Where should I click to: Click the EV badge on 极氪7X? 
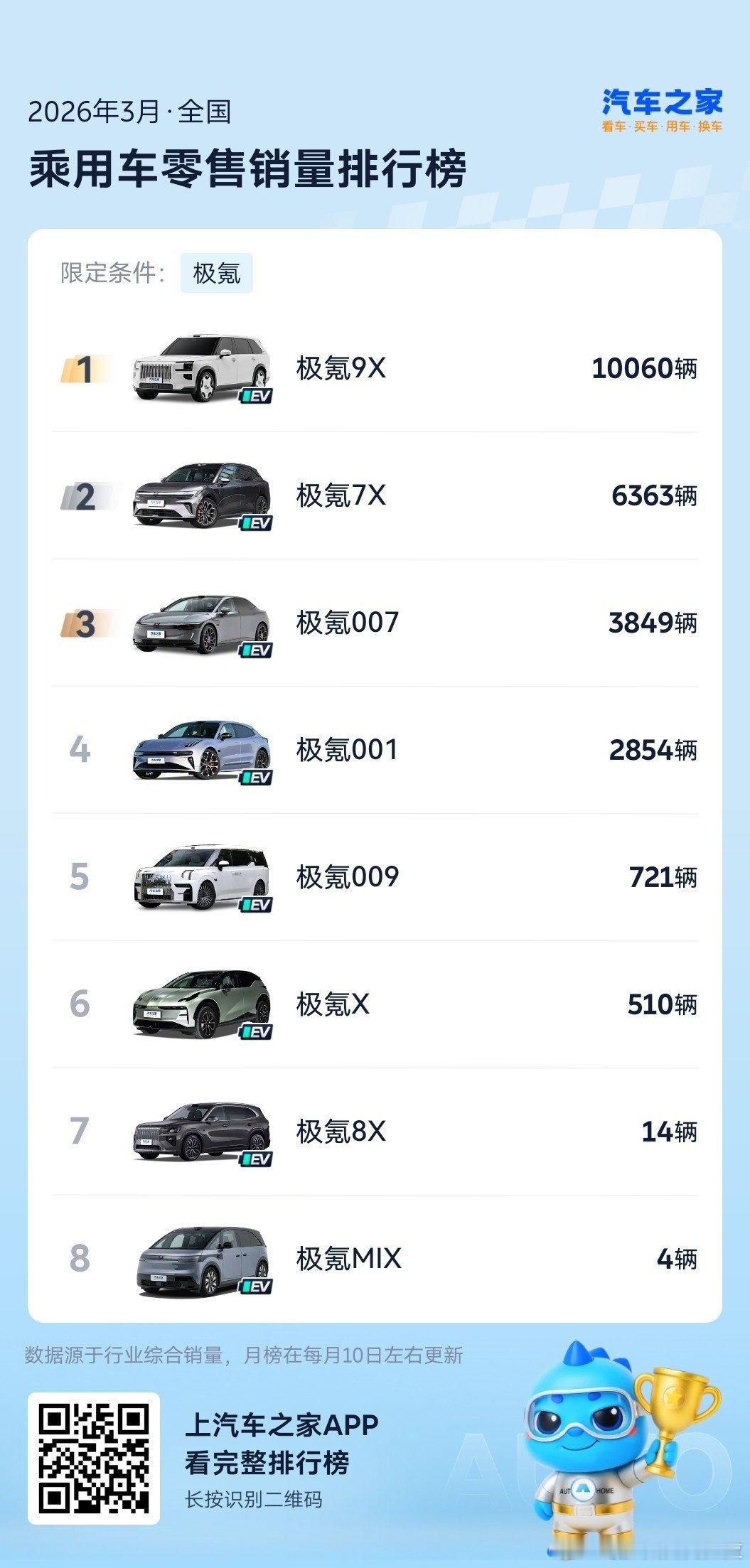point(255,522)
